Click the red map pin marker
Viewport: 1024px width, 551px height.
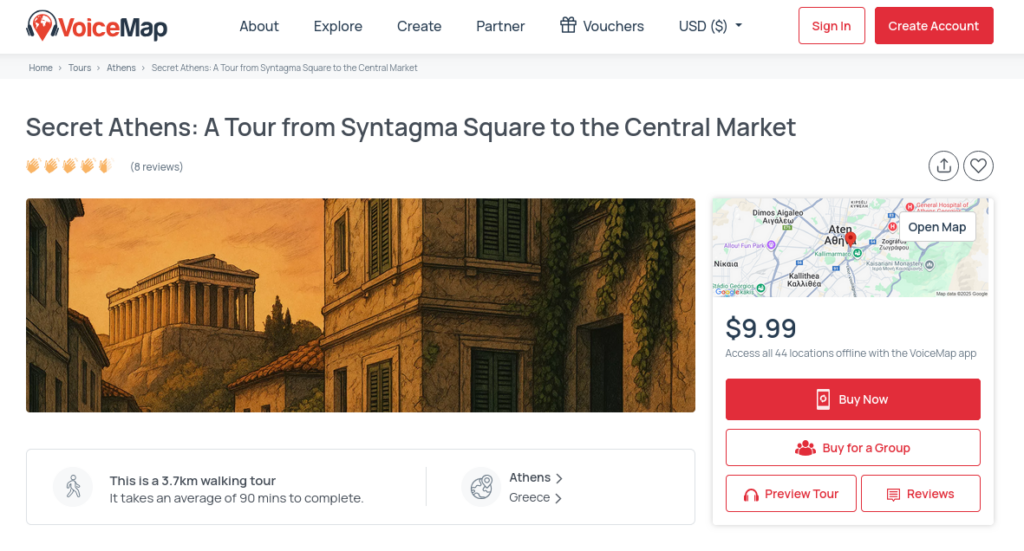[x=850, y=239]
